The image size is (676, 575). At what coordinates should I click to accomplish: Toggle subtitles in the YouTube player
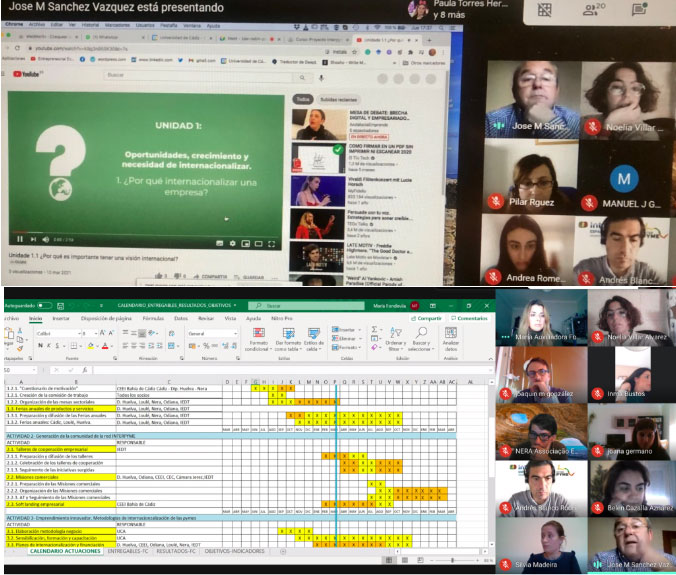(219, 244)
